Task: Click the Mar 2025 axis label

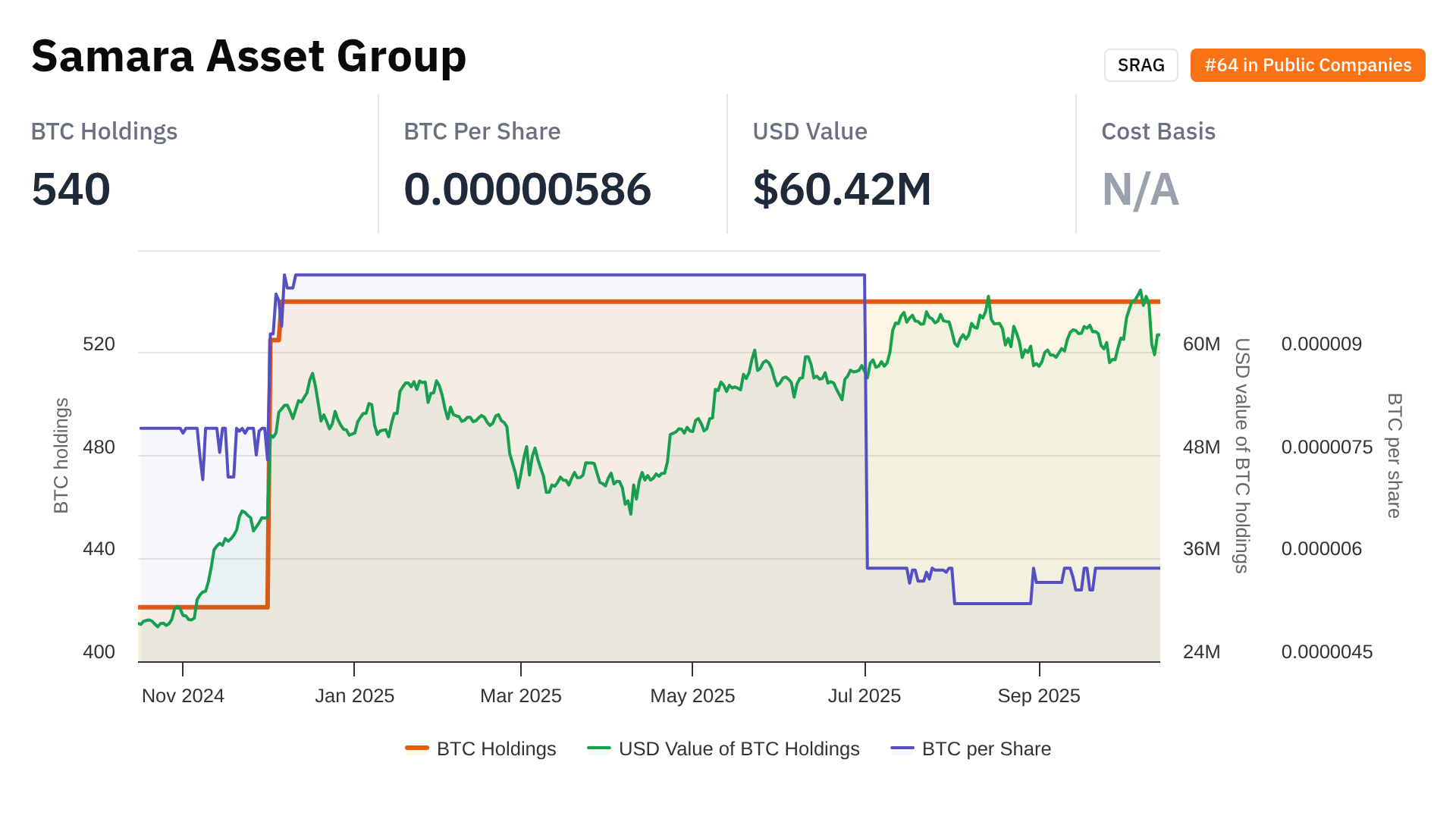Action: (521, 695)
